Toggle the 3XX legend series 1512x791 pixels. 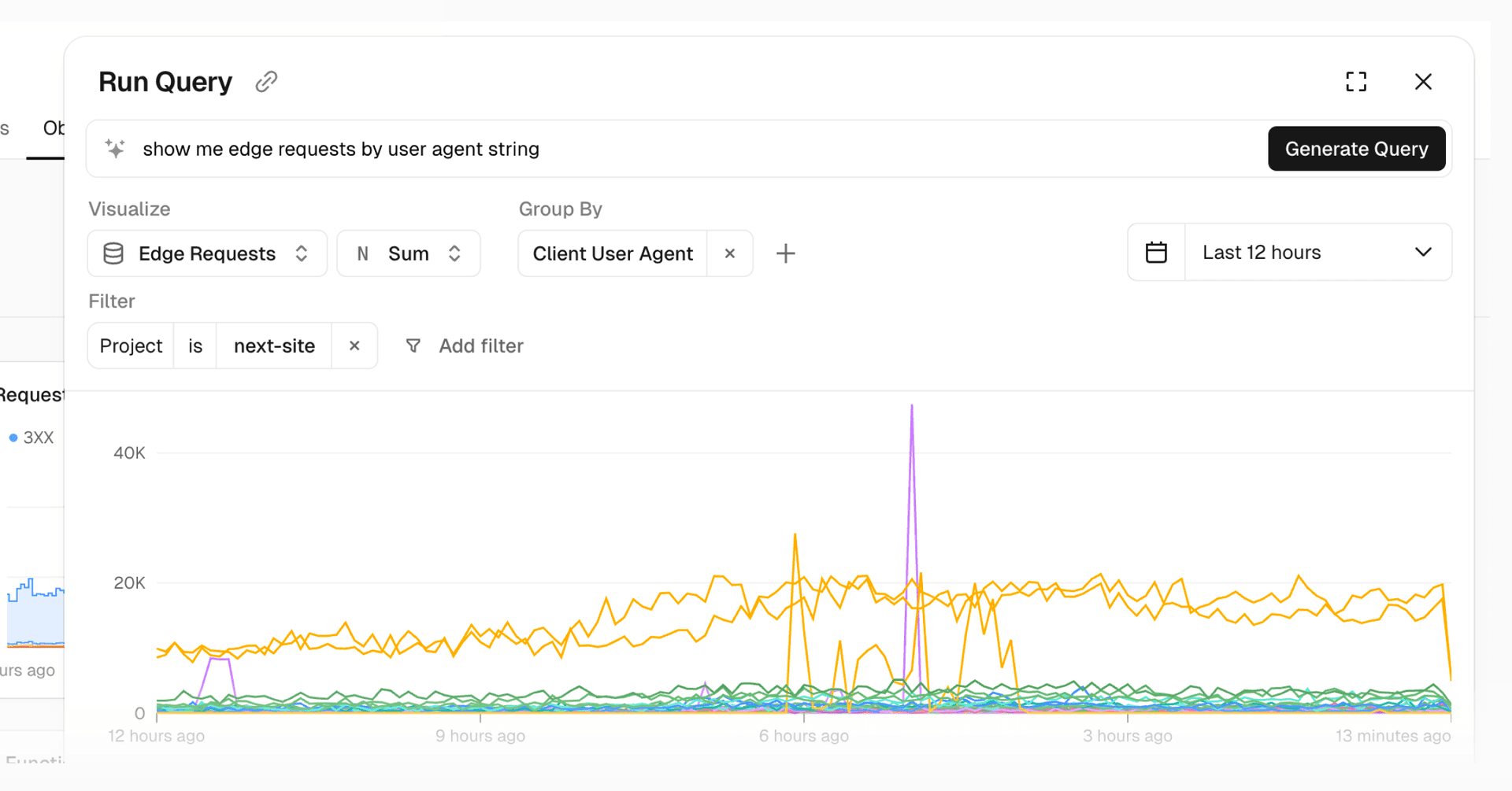point(31,438)
